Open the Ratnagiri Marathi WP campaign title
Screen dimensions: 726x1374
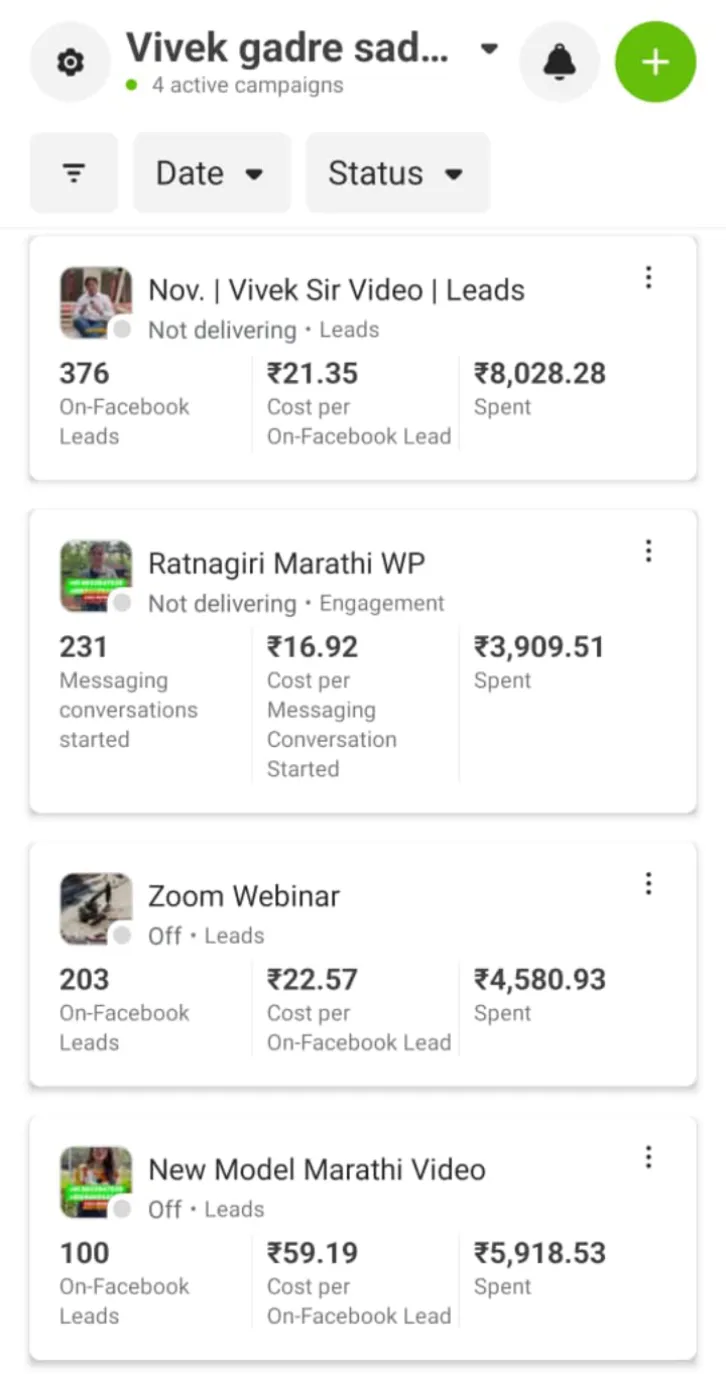(x=286, y=564)
